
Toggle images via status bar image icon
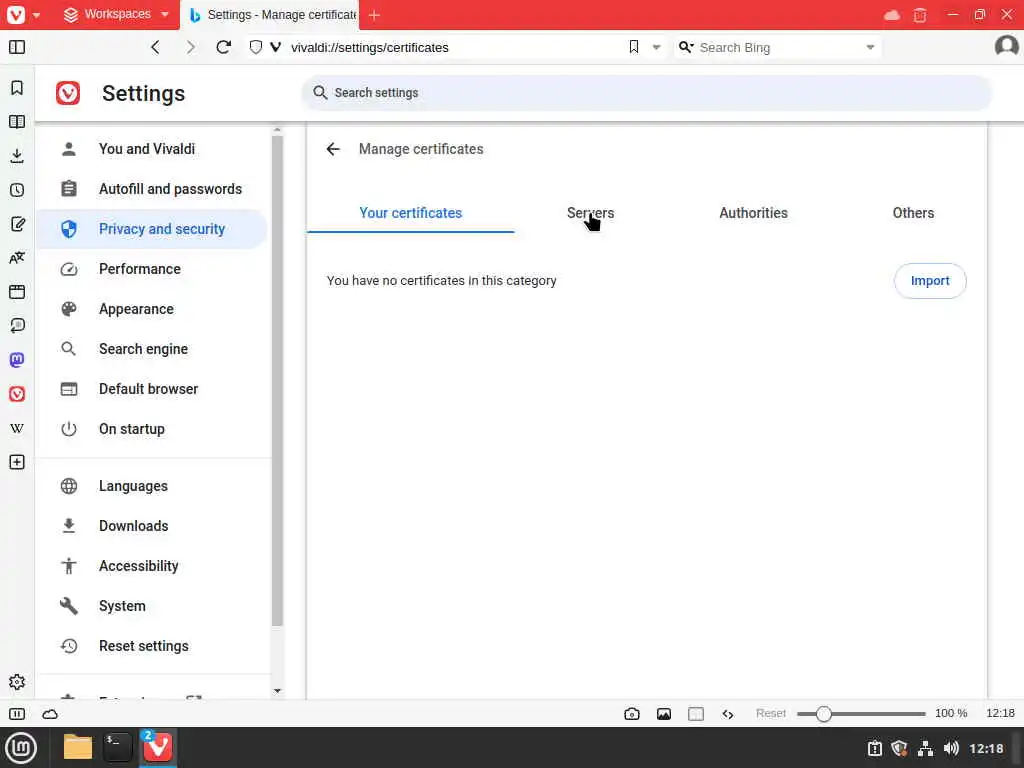click(x=664, y=713)
